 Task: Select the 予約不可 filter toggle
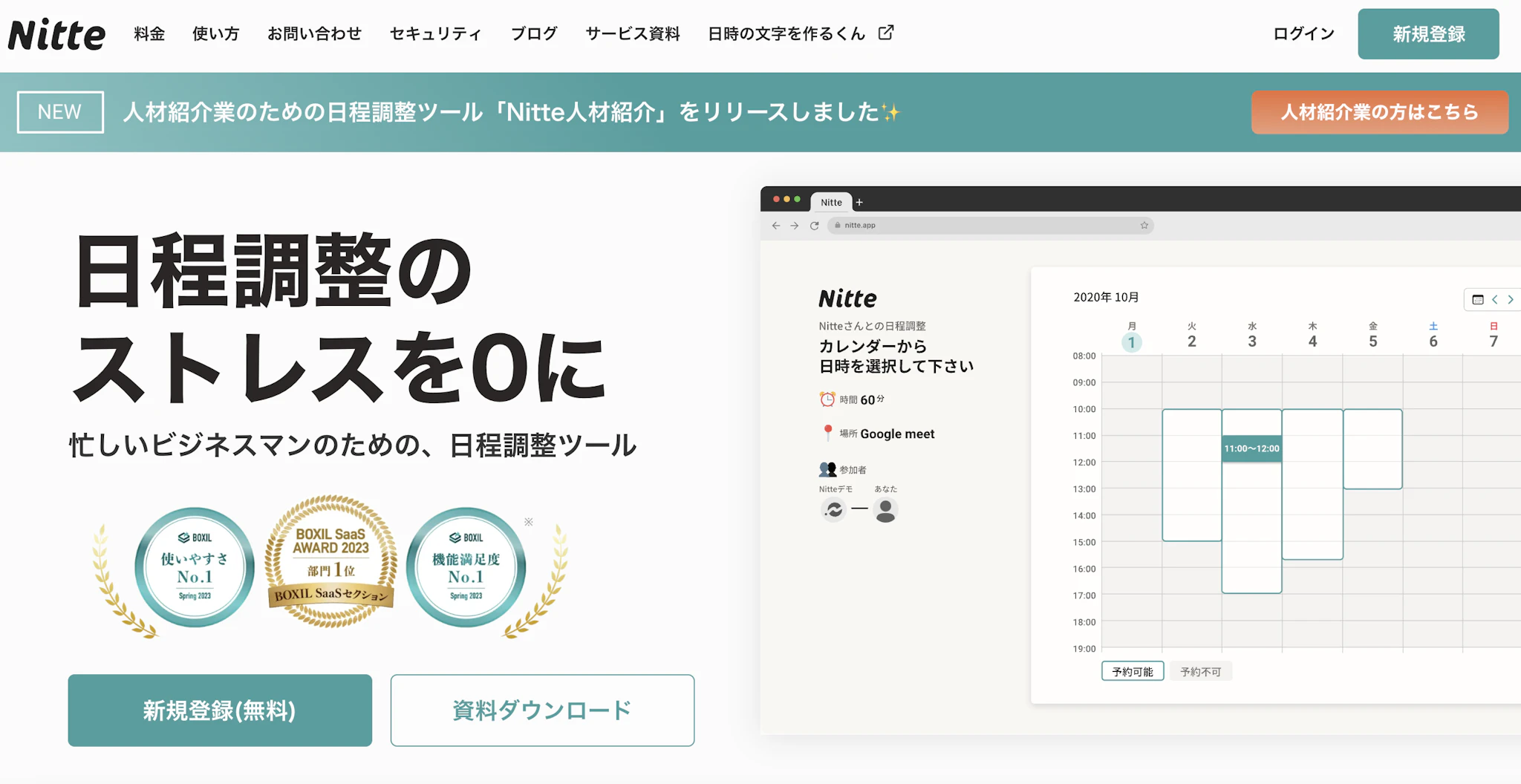[x=1200, y=671]
